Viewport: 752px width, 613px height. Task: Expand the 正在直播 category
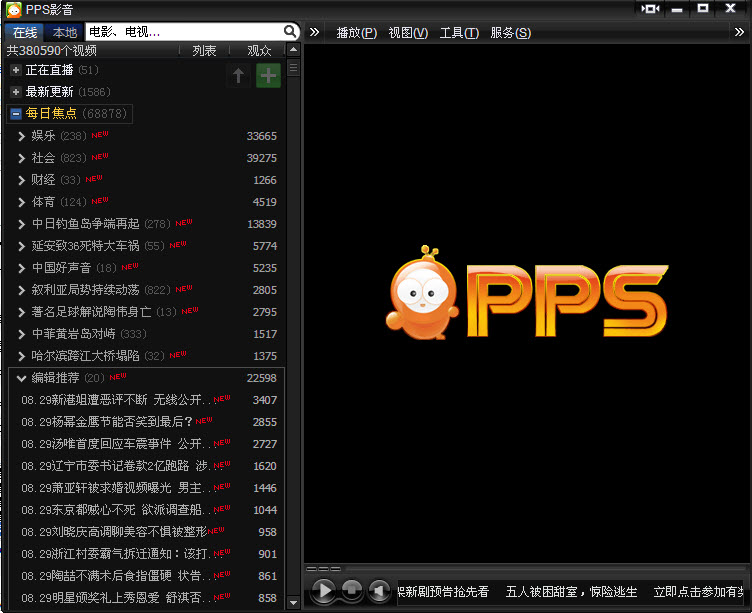click(16, 70)
